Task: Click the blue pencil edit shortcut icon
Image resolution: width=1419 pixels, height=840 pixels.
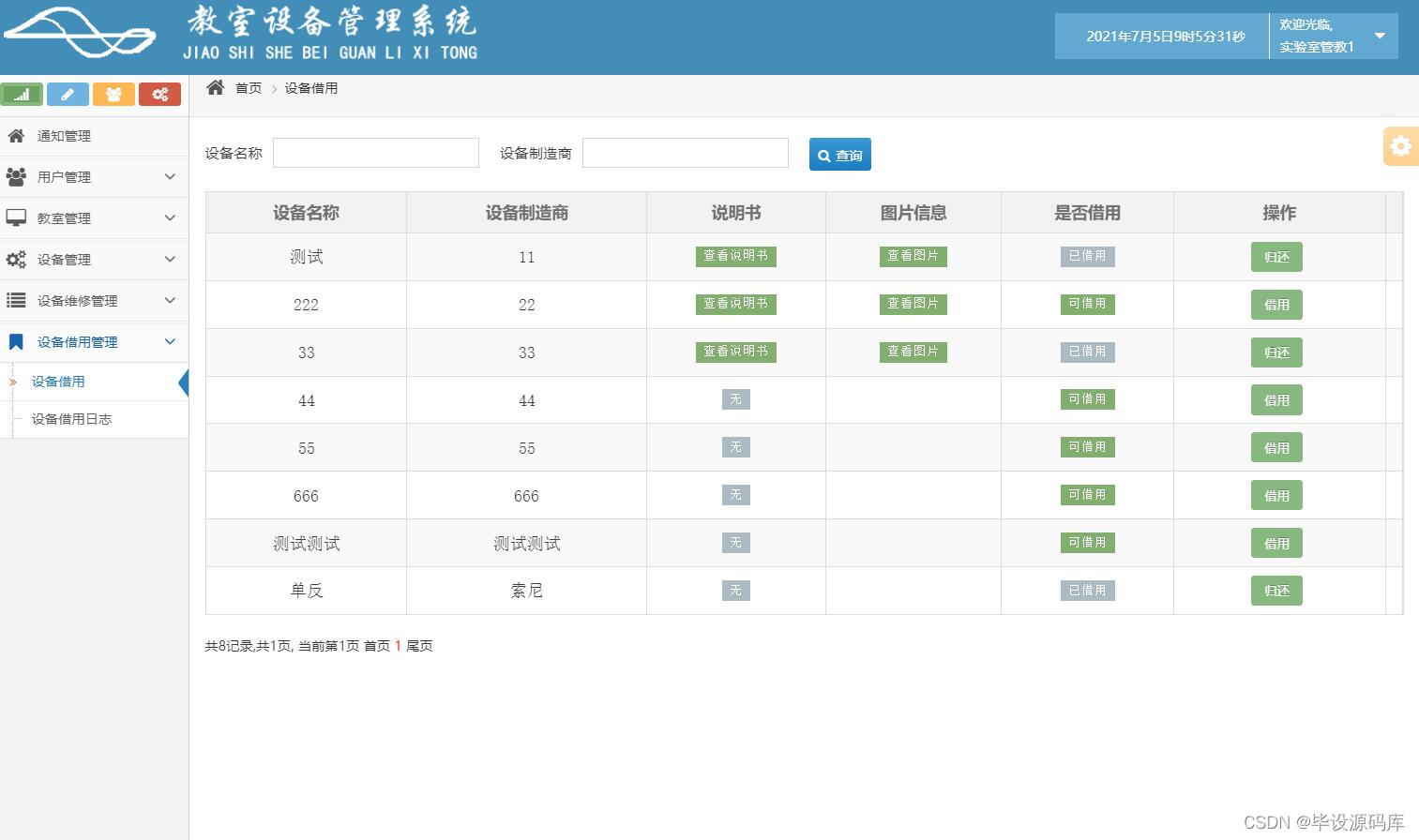Action: [x=68, y=94]
